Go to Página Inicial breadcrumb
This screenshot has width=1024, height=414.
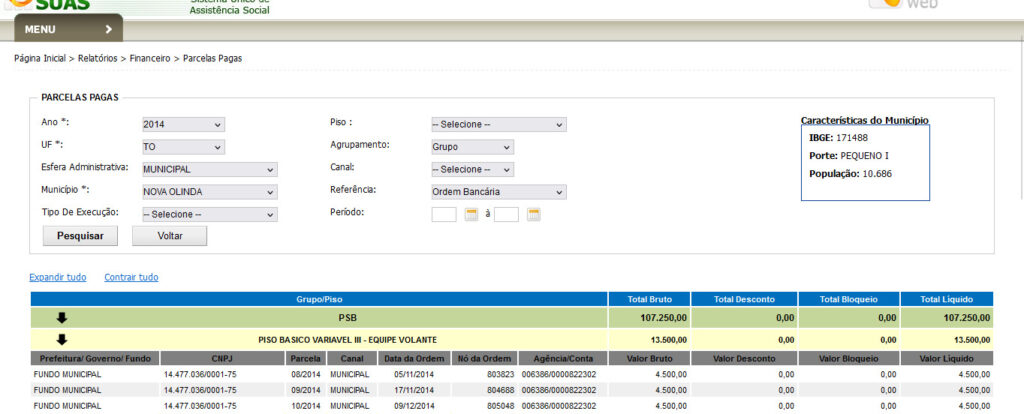40,58
